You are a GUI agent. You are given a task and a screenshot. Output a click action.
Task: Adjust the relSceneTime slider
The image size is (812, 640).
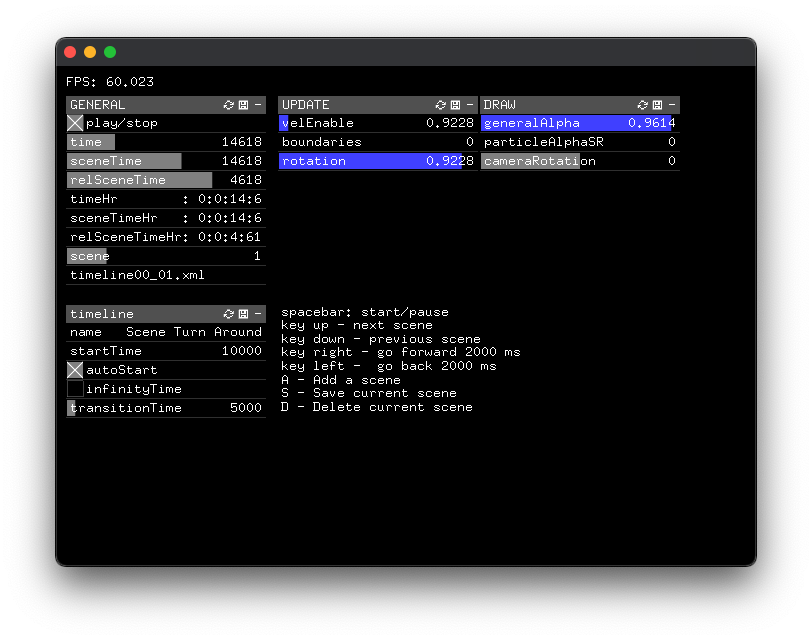(x=166, y=180)
